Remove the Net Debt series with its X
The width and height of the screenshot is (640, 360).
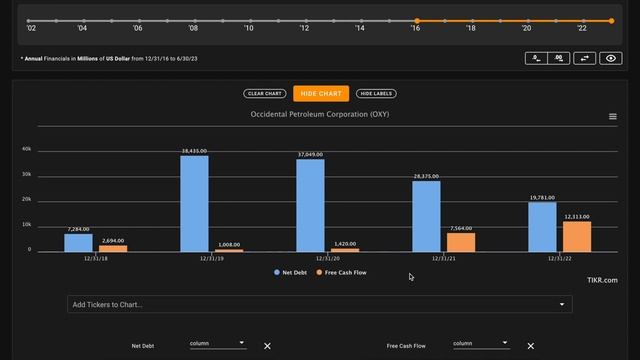coord(267,346)
